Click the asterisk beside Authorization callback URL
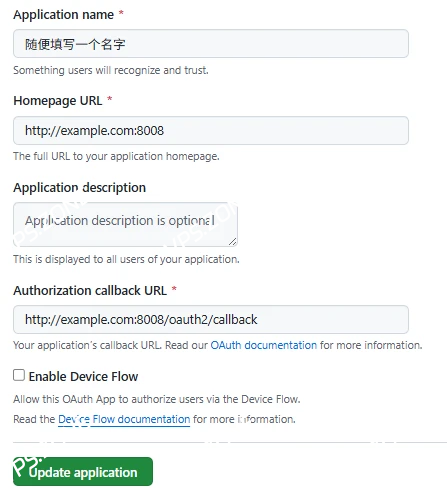Viewport: 447px width, 503px height. pos(174,289)
